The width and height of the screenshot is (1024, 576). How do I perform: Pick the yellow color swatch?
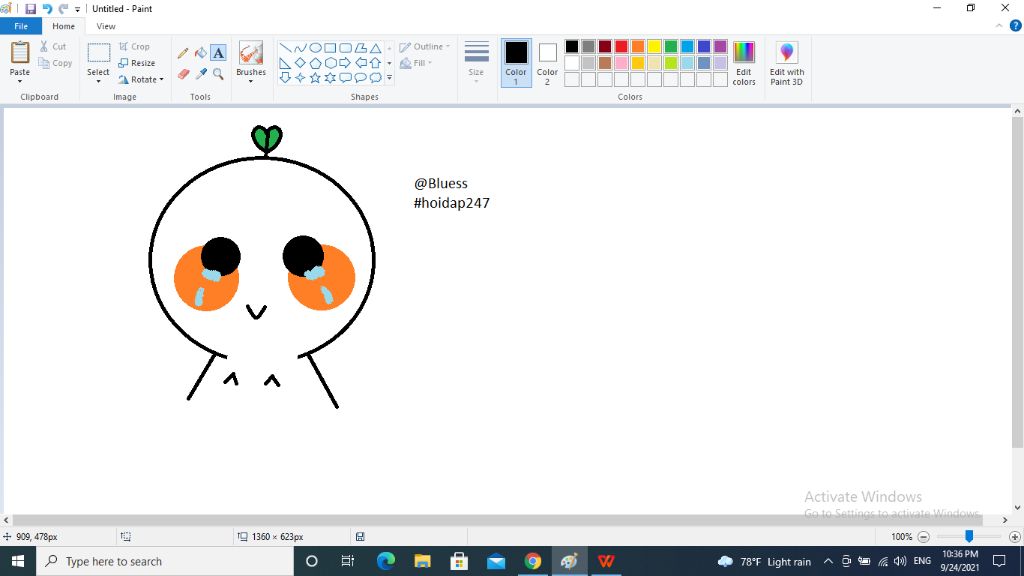click(654, 46)
